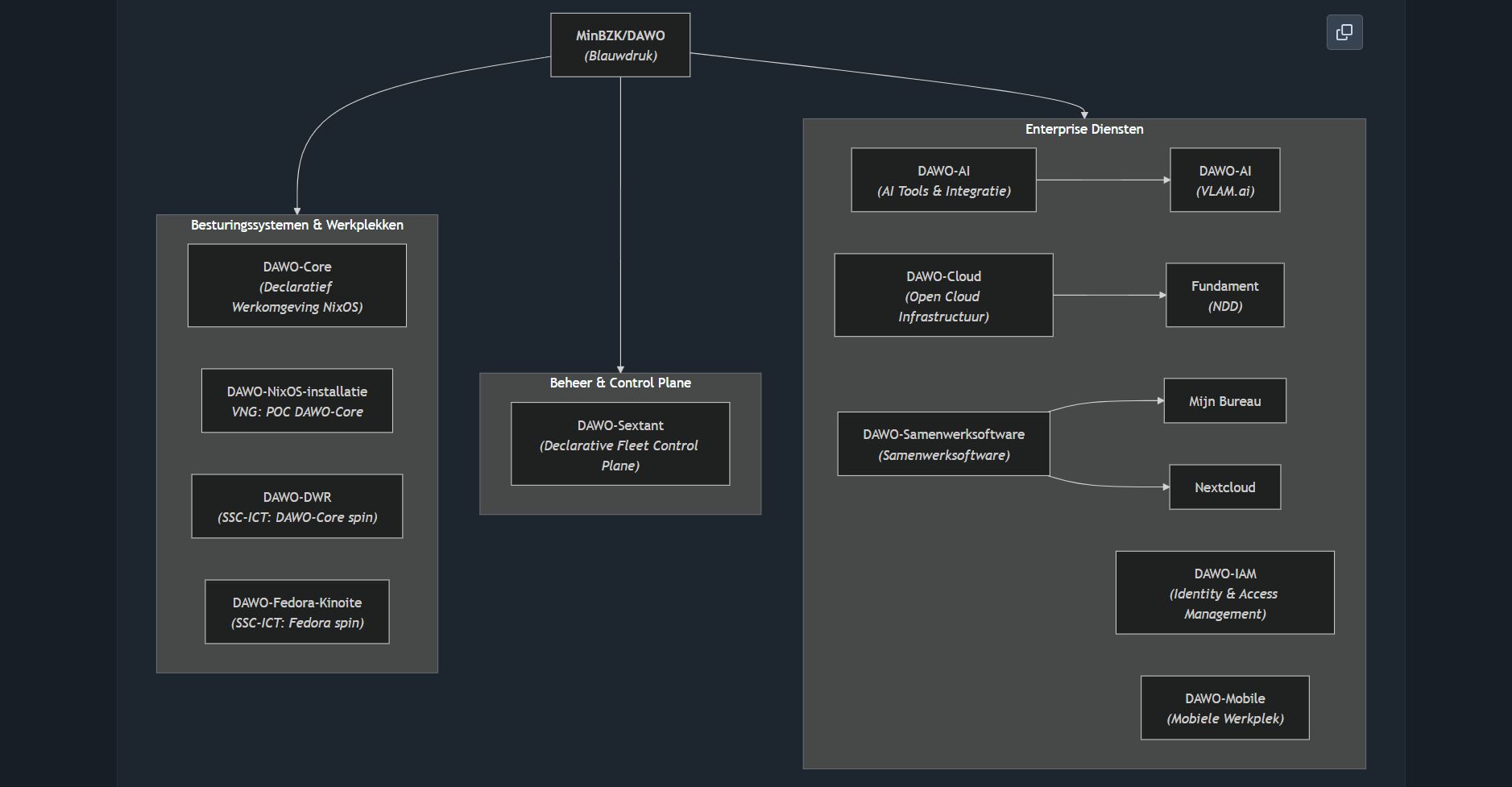Click the DAWO-AI VLAM.ai node

click(x=1225, y=180)
